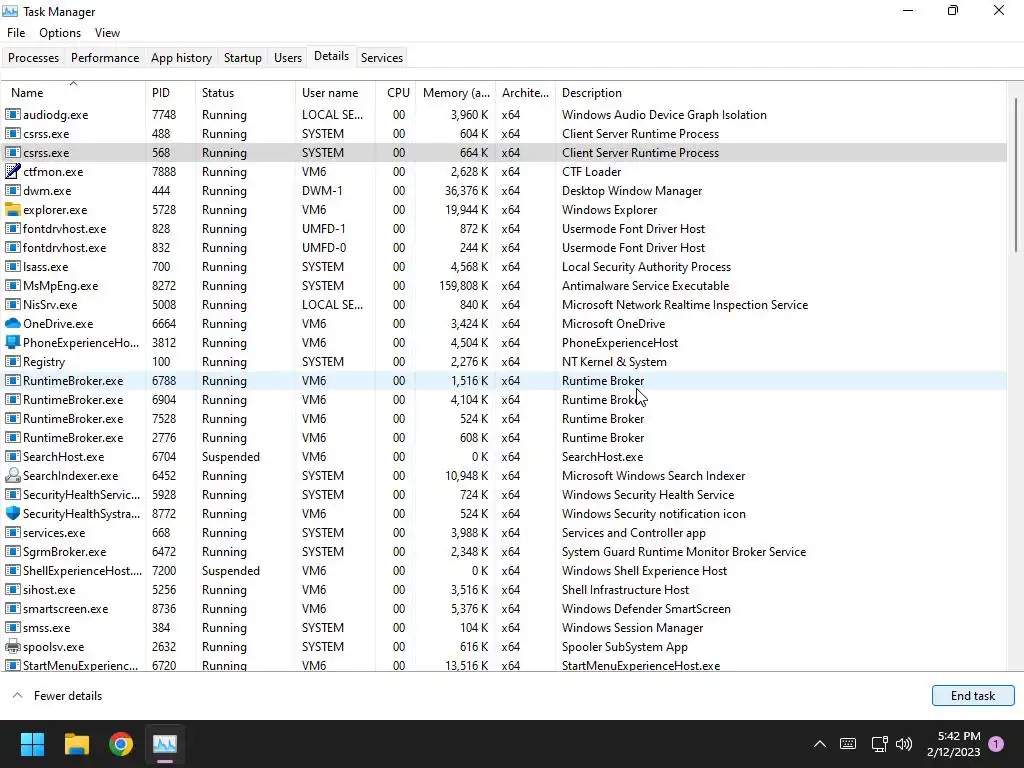
Task: Click the Task Manager taskbar icon
Action: (165, 744)
